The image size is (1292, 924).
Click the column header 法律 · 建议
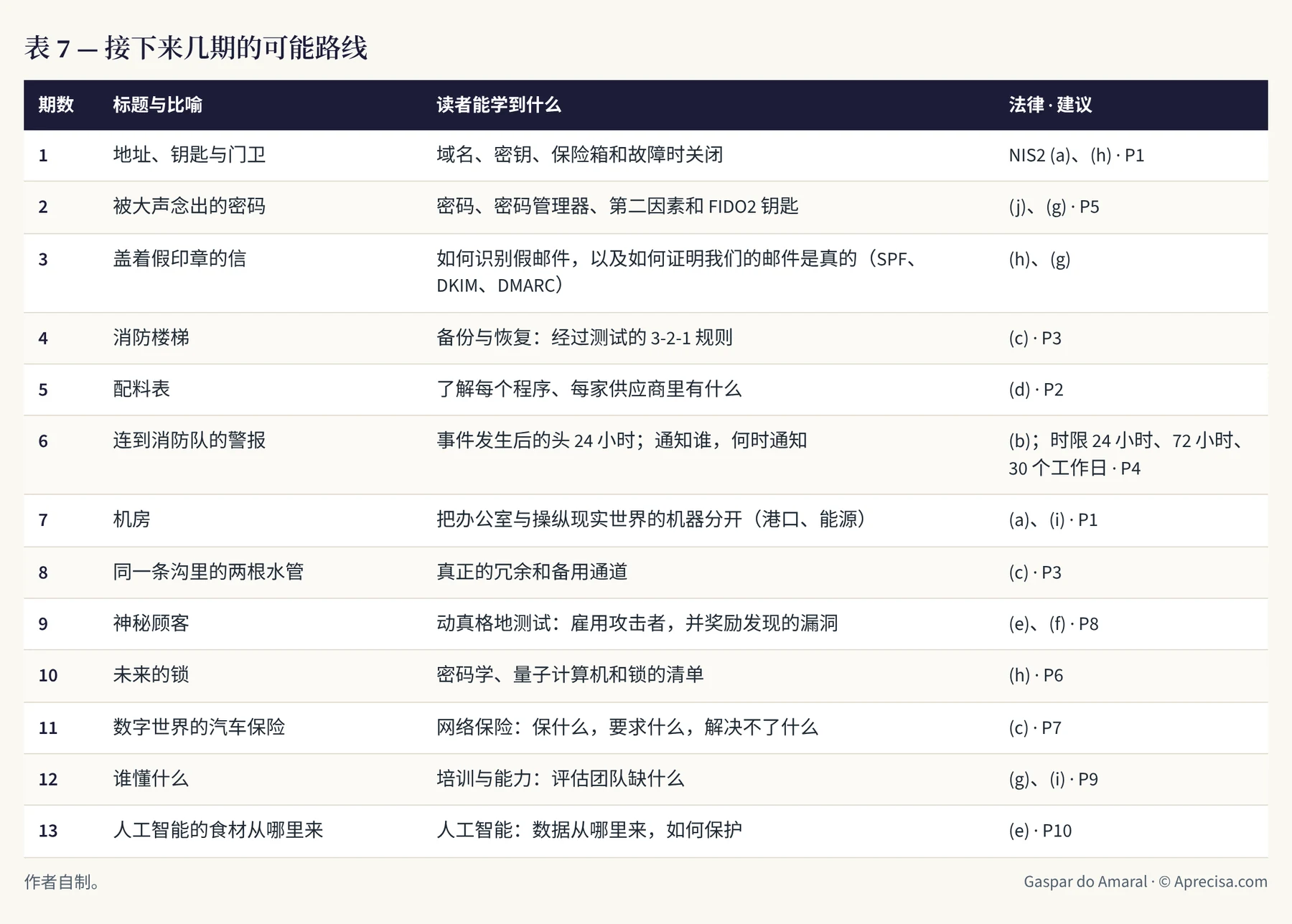point(1050,105)
